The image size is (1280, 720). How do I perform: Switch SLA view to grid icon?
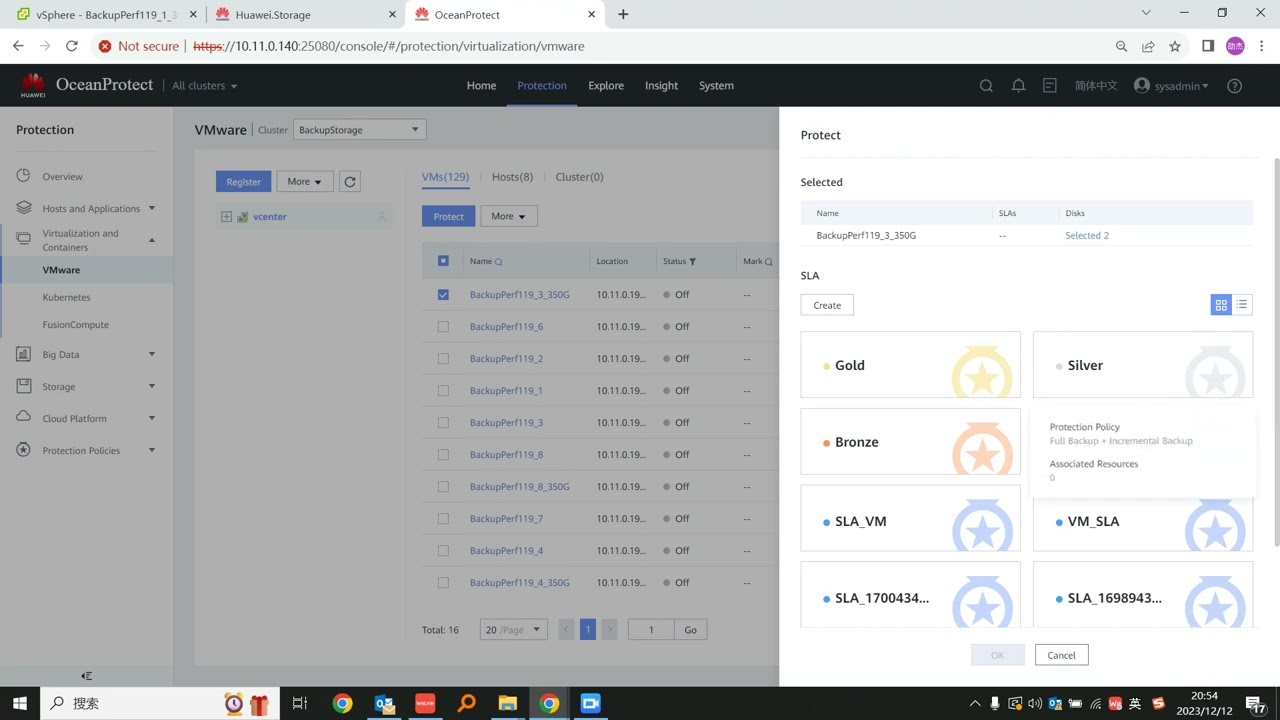[1221, 305]
